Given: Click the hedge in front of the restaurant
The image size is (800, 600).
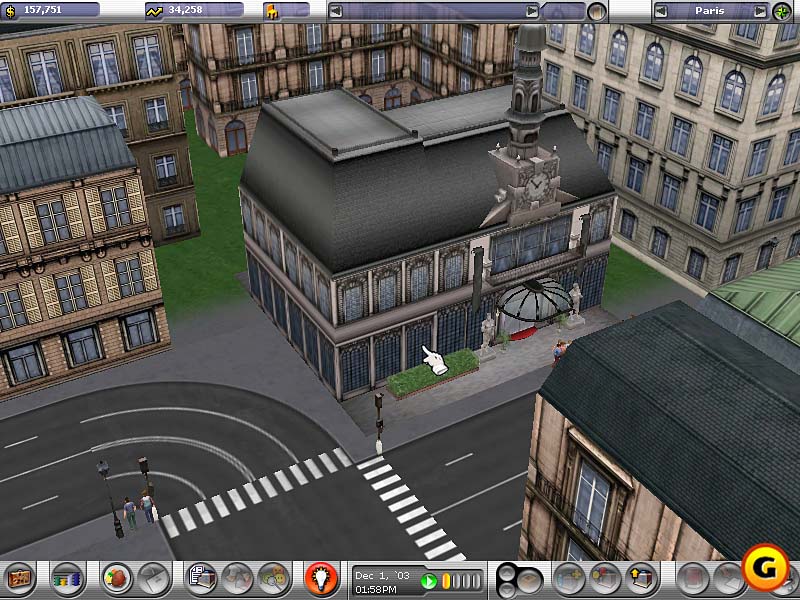Looking at the screenshot, I should click(433, 373).
